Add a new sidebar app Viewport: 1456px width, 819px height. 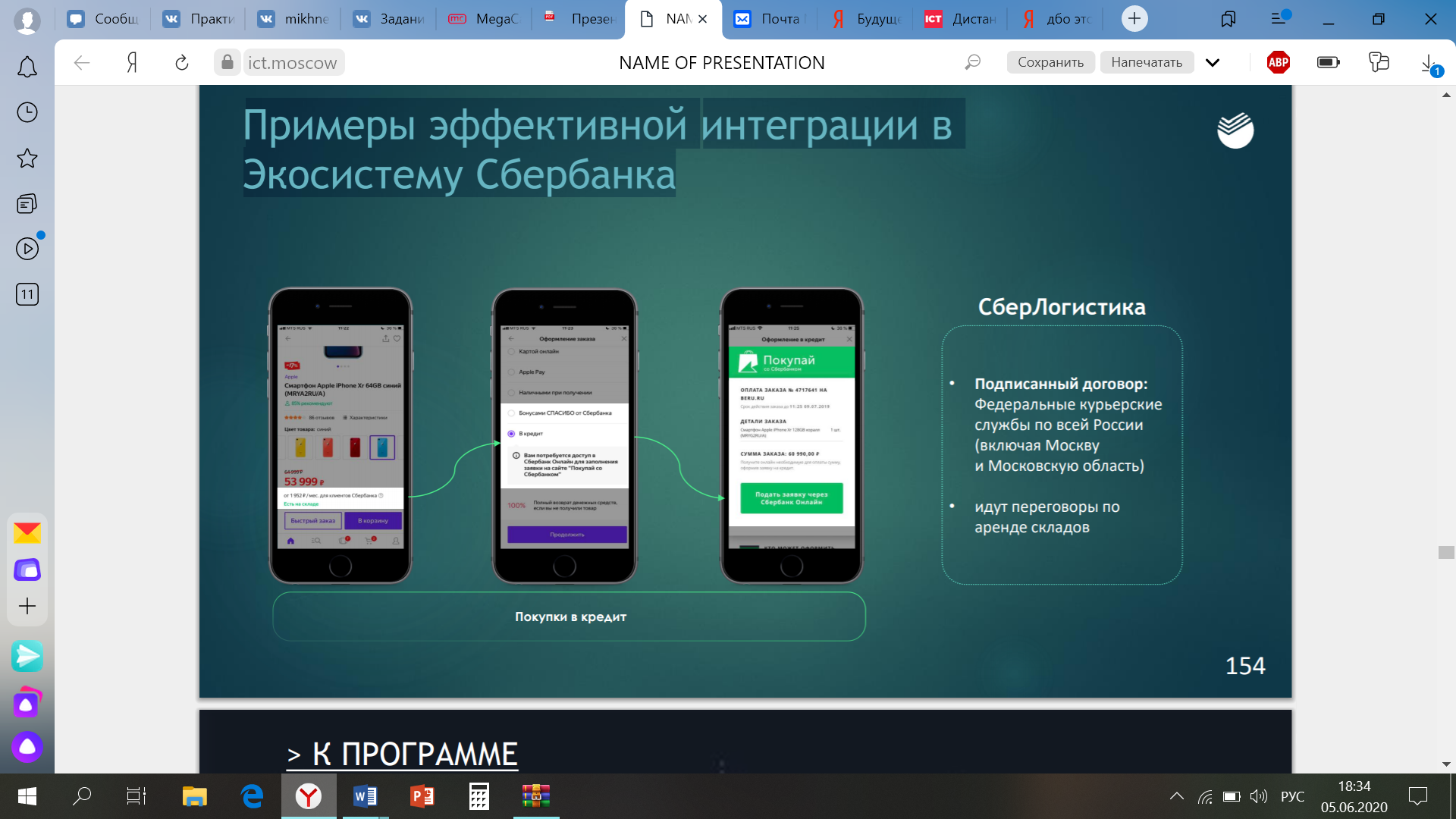[x=27, y=606]
